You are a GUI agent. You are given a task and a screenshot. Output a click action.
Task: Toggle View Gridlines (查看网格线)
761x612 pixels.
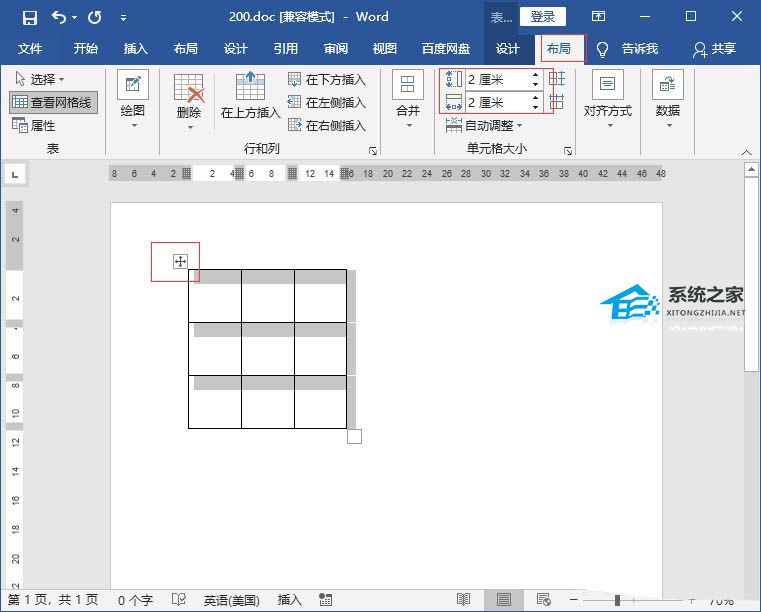tap(54, 102)
